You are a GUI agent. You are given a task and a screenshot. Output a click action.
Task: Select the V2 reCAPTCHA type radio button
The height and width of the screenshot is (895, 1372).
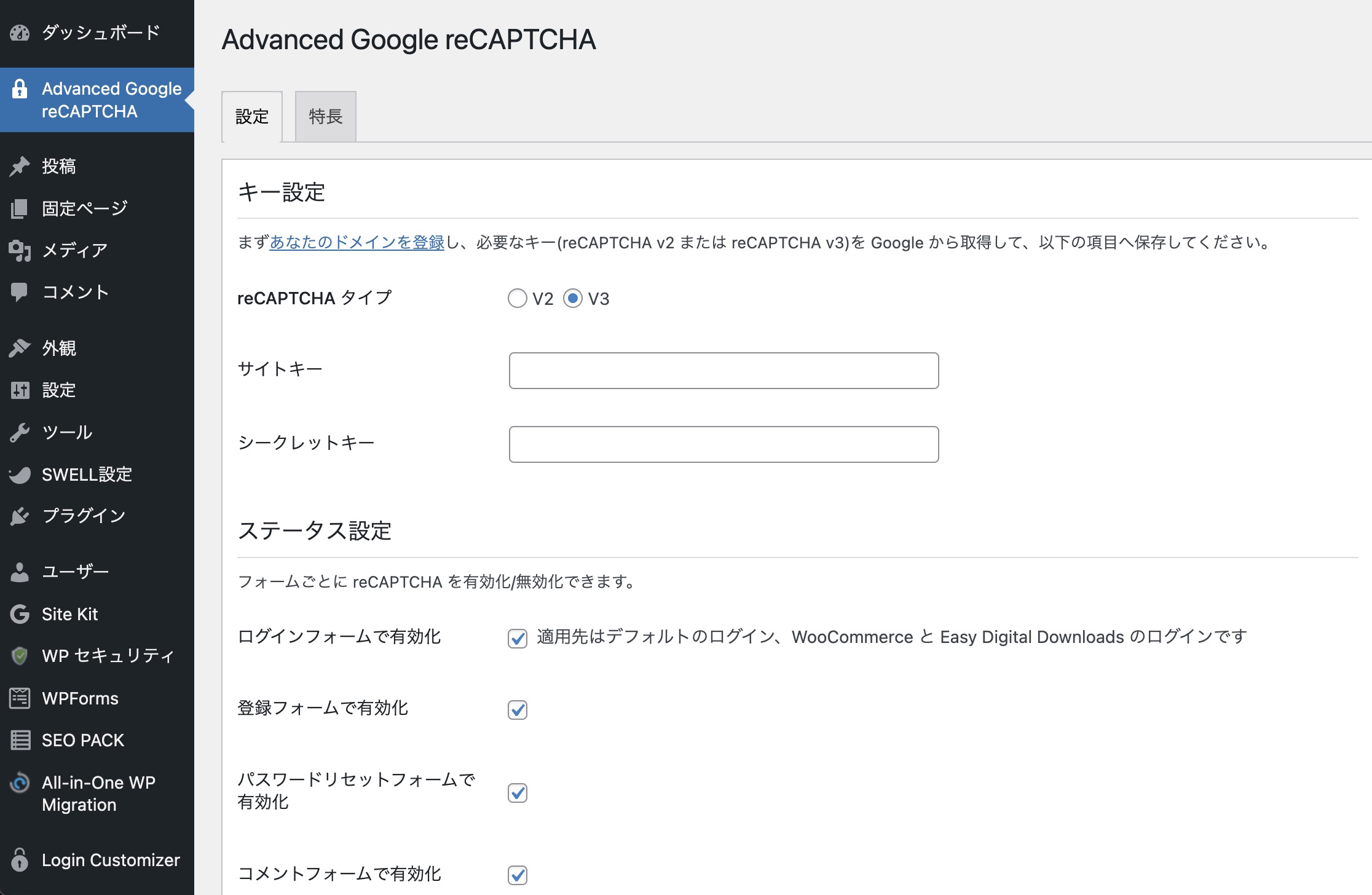[518, 299]
